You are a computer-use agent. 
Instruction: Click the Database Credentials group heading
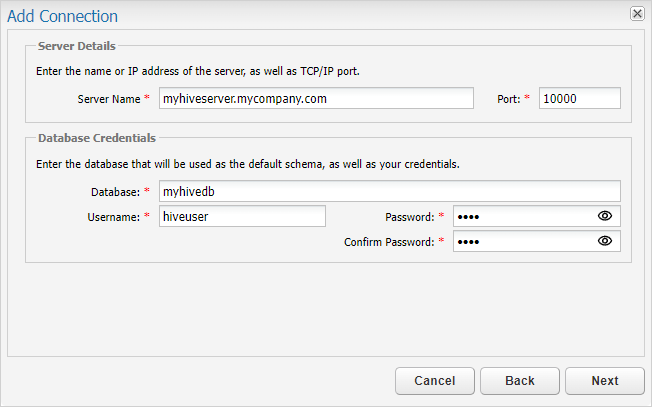(x=96, y=138)
